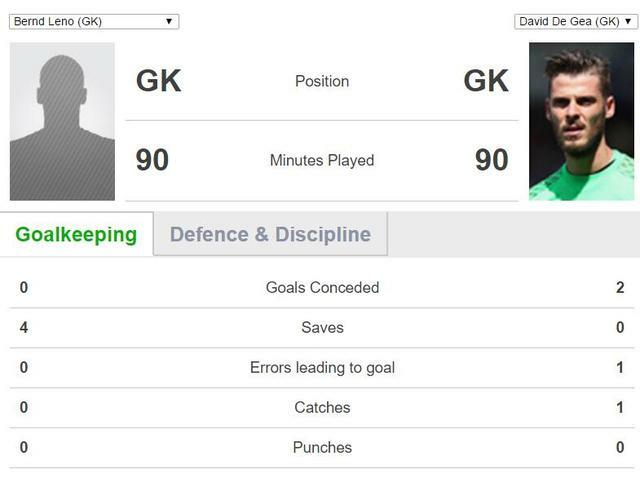Select the Saves stat row label
The height and width of the screenshot is (478, 640).
coord(322,327)
